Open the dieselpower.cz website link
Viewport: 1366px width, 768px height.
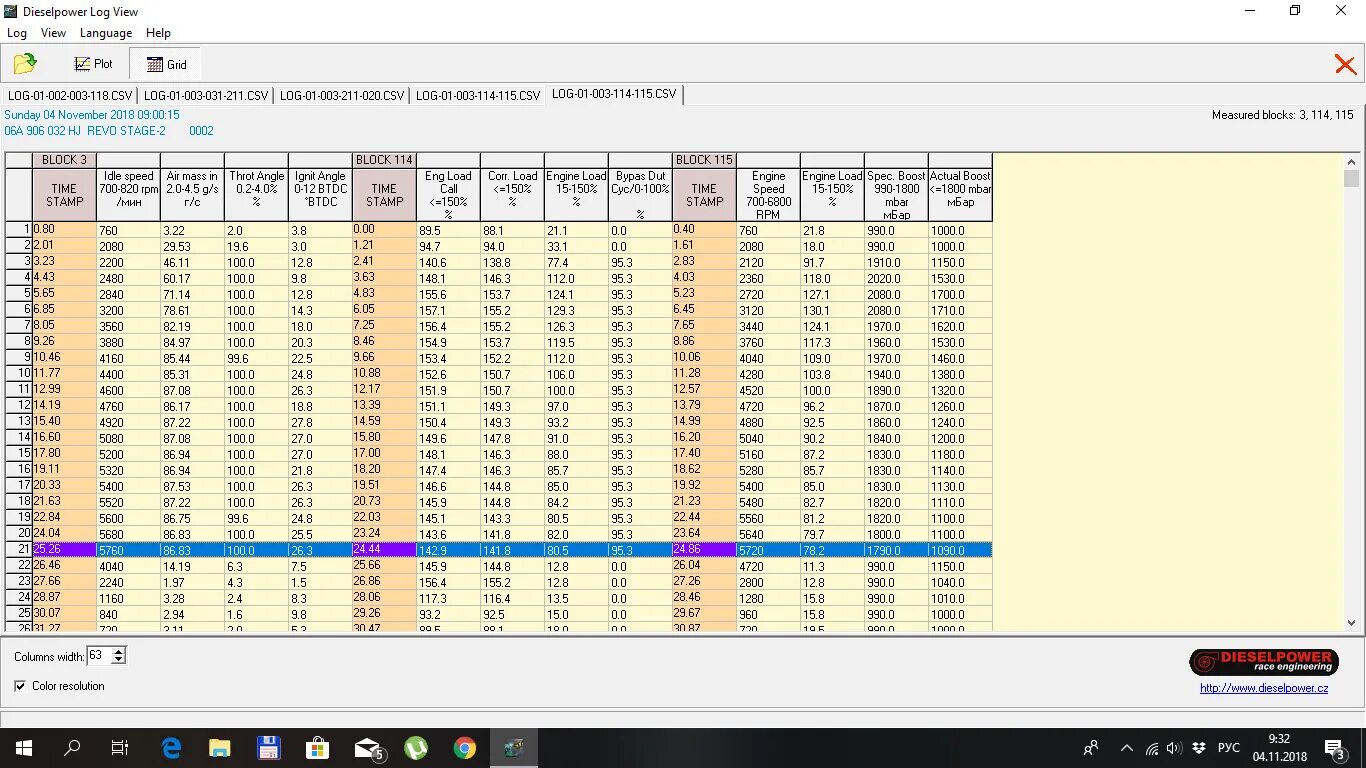(1264, 688)
